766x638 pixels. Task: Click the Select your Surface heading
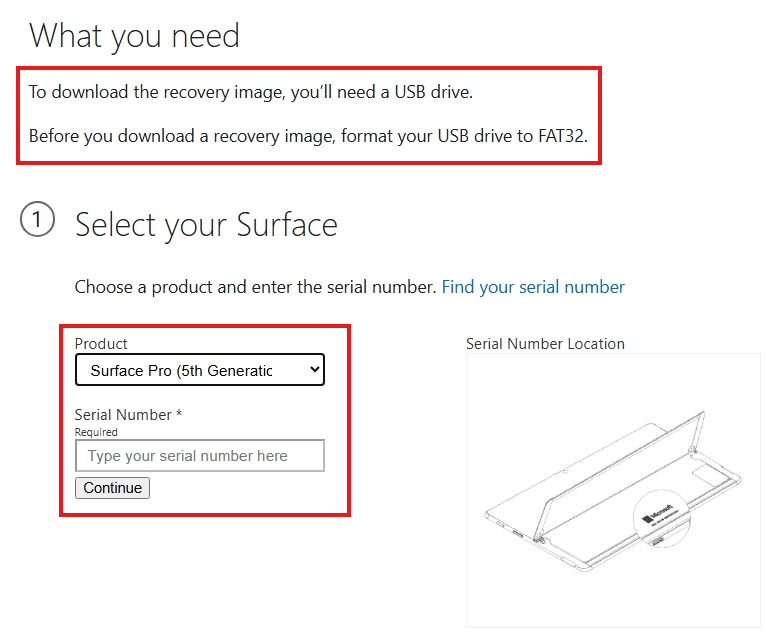pyautogui.click(x=206, y=225)
